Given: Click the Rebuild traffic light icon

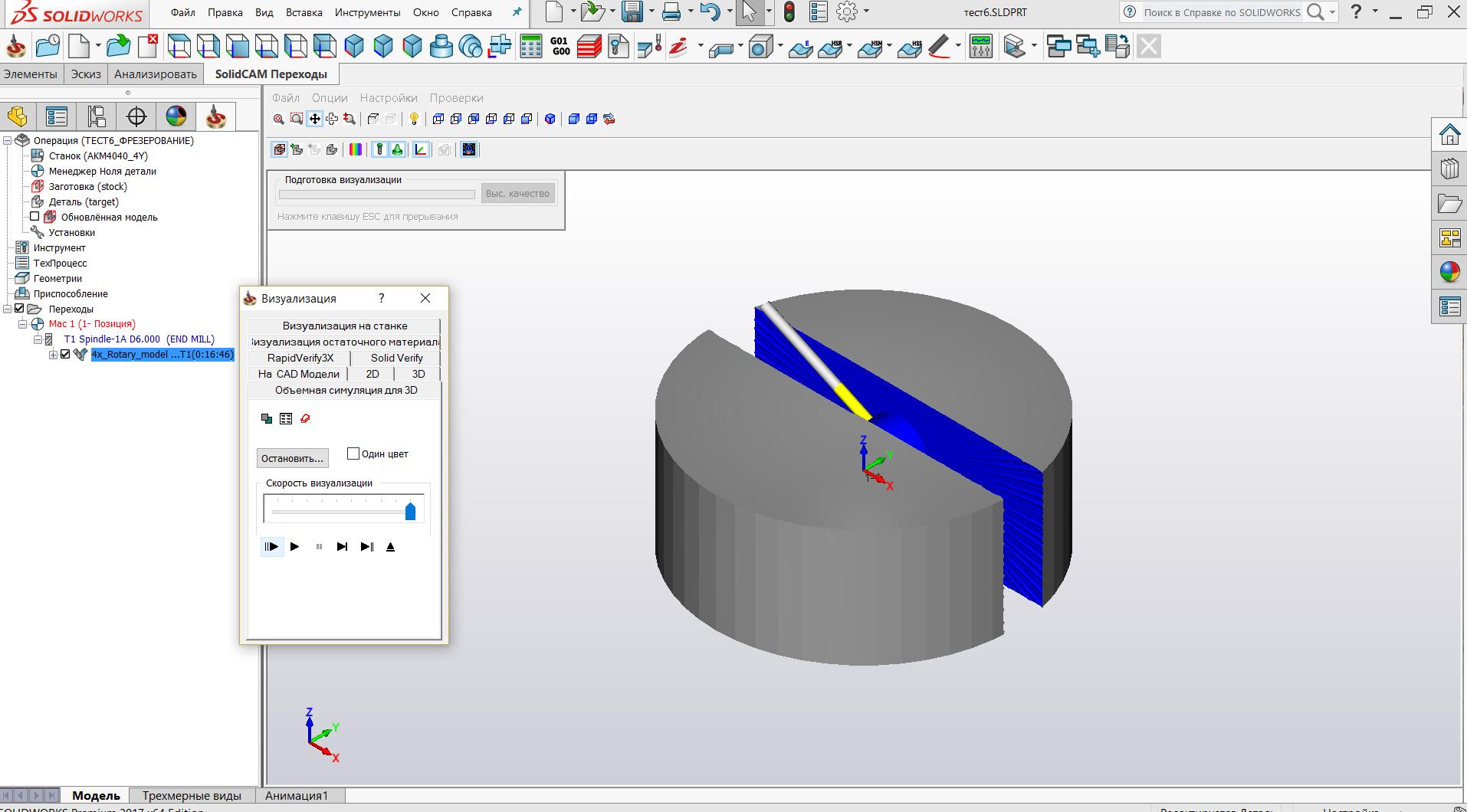Looking at the screenshot, I should tap(789, 11).
